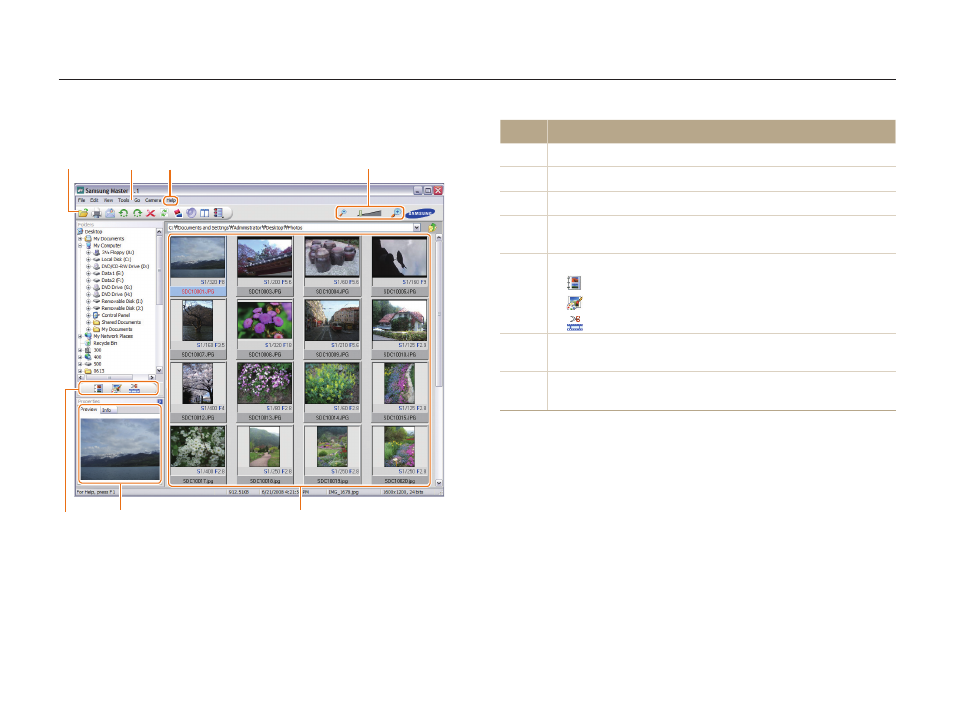
Task: Click '1600x1200, 24 bits' in status bar
Action: click(403, 492)
